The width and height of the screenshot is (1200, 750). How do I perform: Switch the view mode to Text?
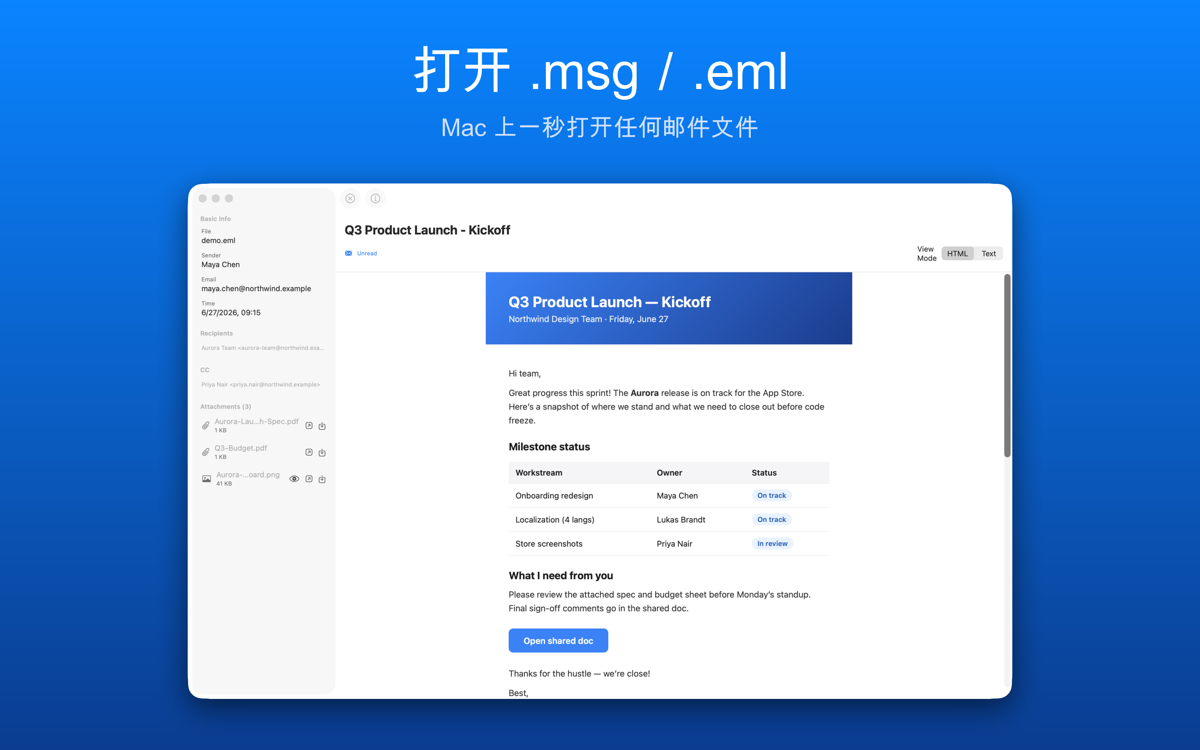(x=988, y=253)
